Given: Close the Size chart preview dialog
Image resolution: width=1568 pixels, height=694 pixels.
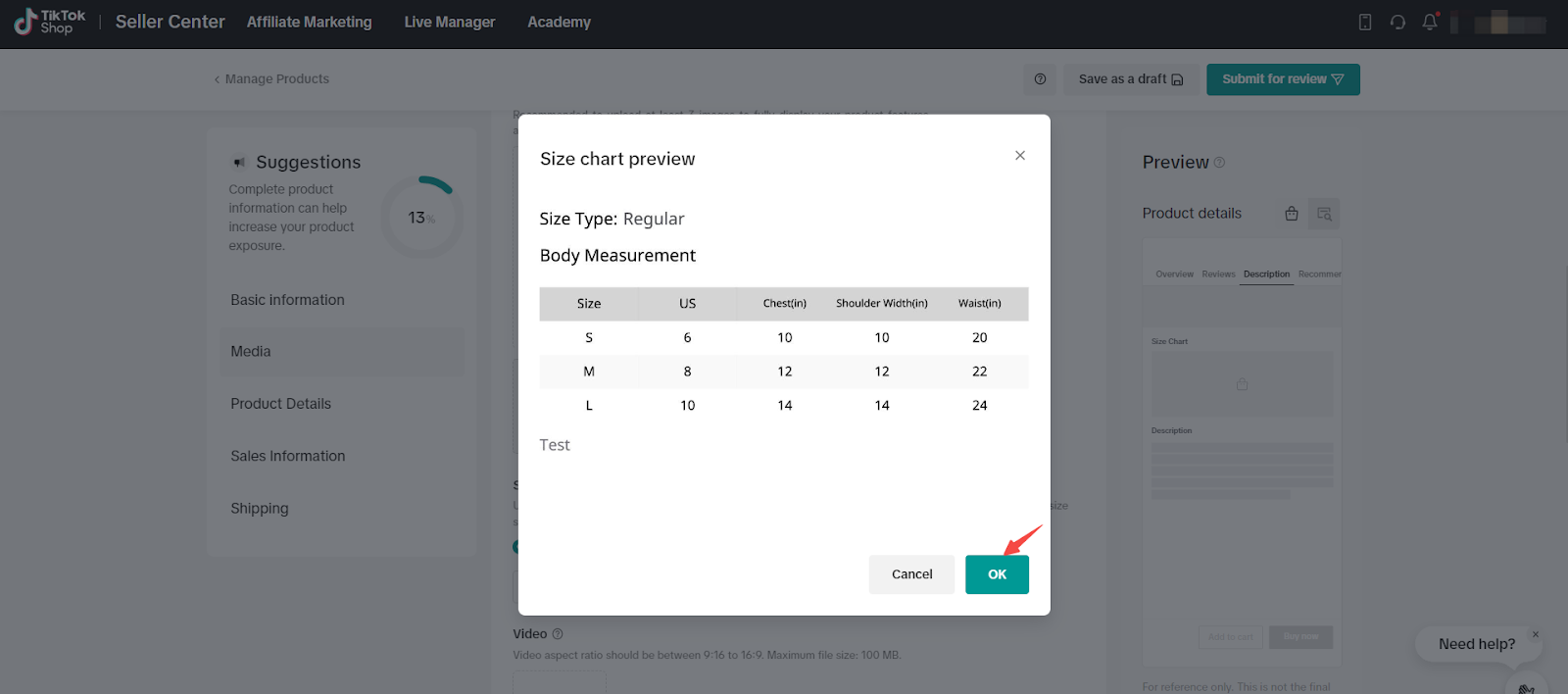Looking at the screenshot, I should point(1020,156).
